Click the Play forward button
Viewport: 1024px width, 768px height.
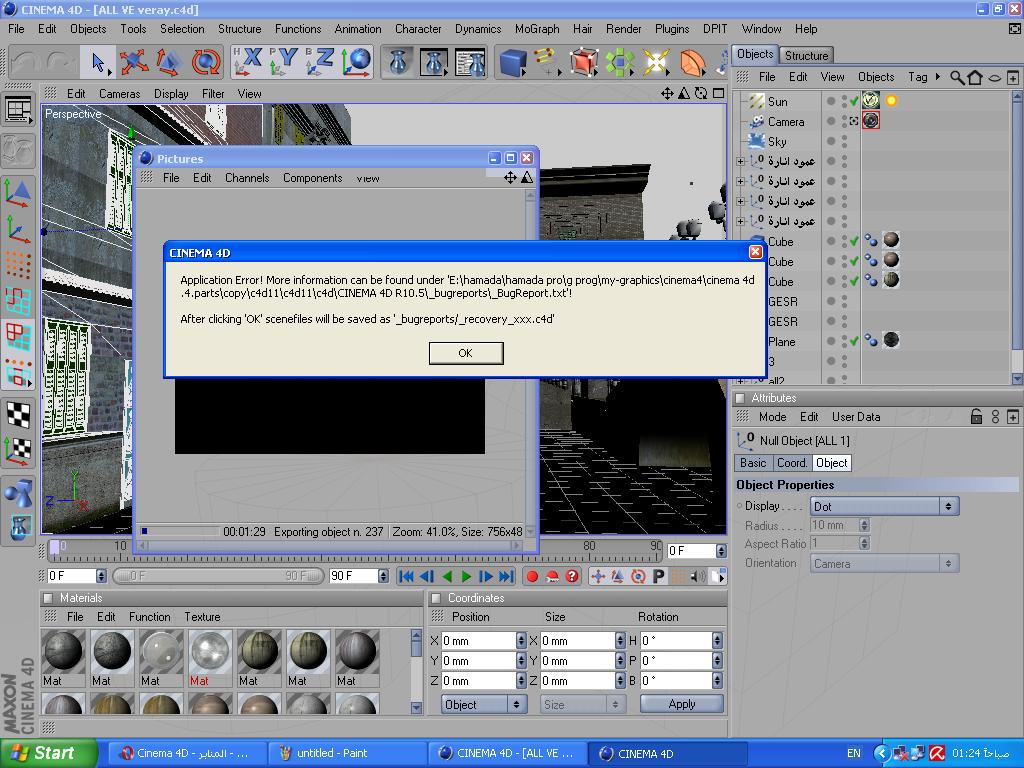point(466,576)
